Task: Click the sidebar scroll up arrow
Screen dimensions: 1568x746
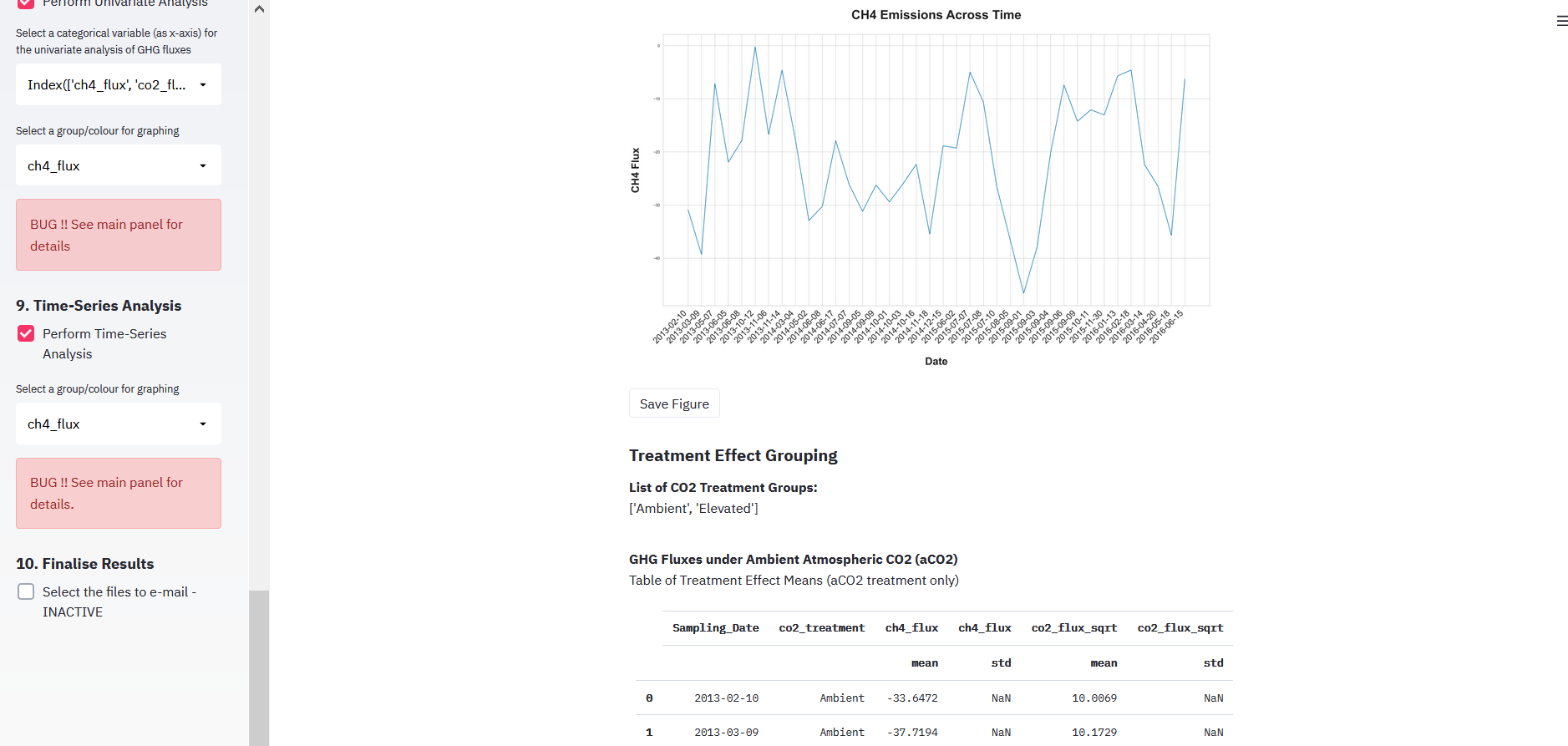Action: tap(259, 9)
